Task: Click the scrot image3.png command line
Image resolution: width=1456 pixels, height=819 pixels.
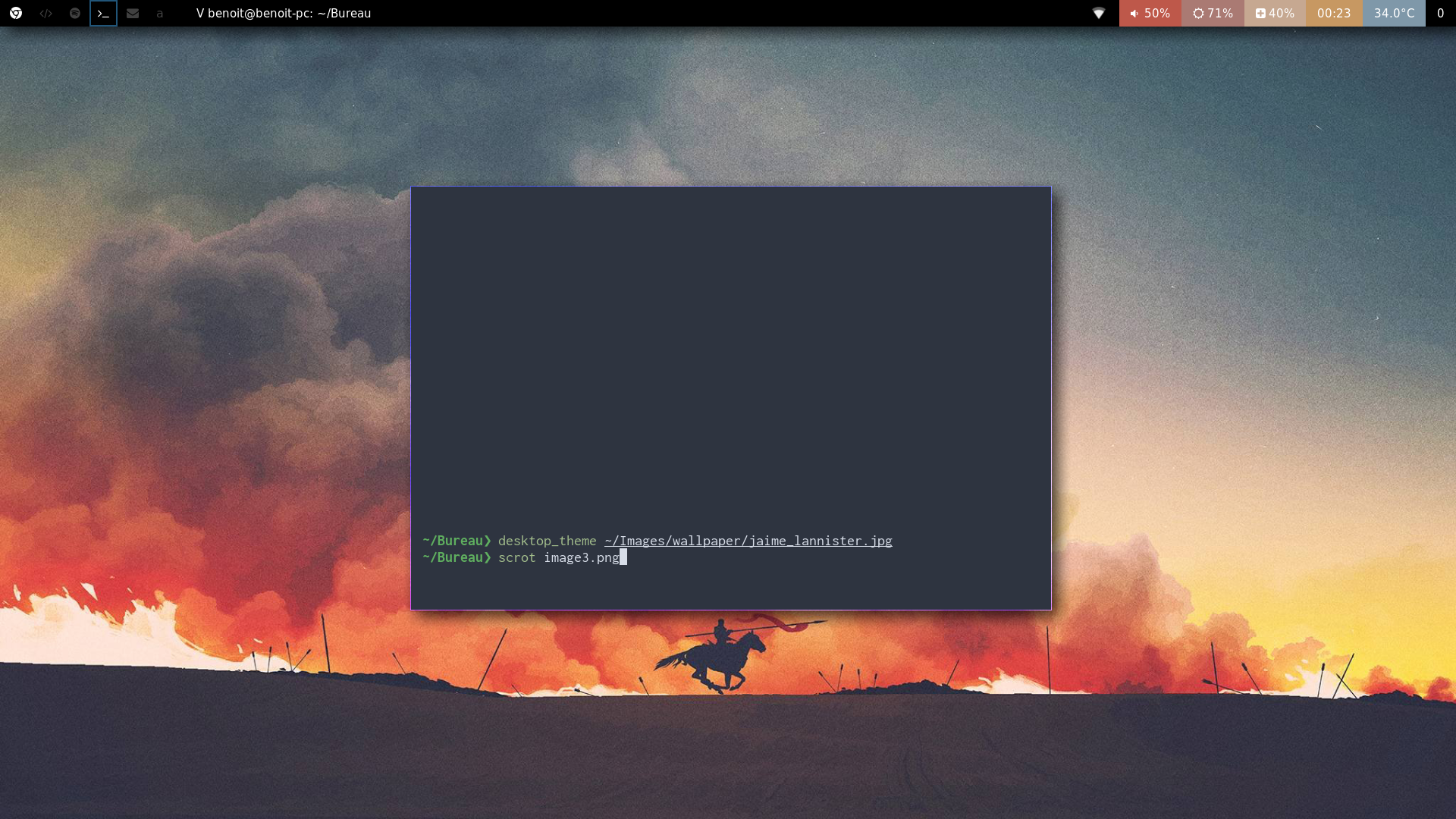Action: pos(559,557)
